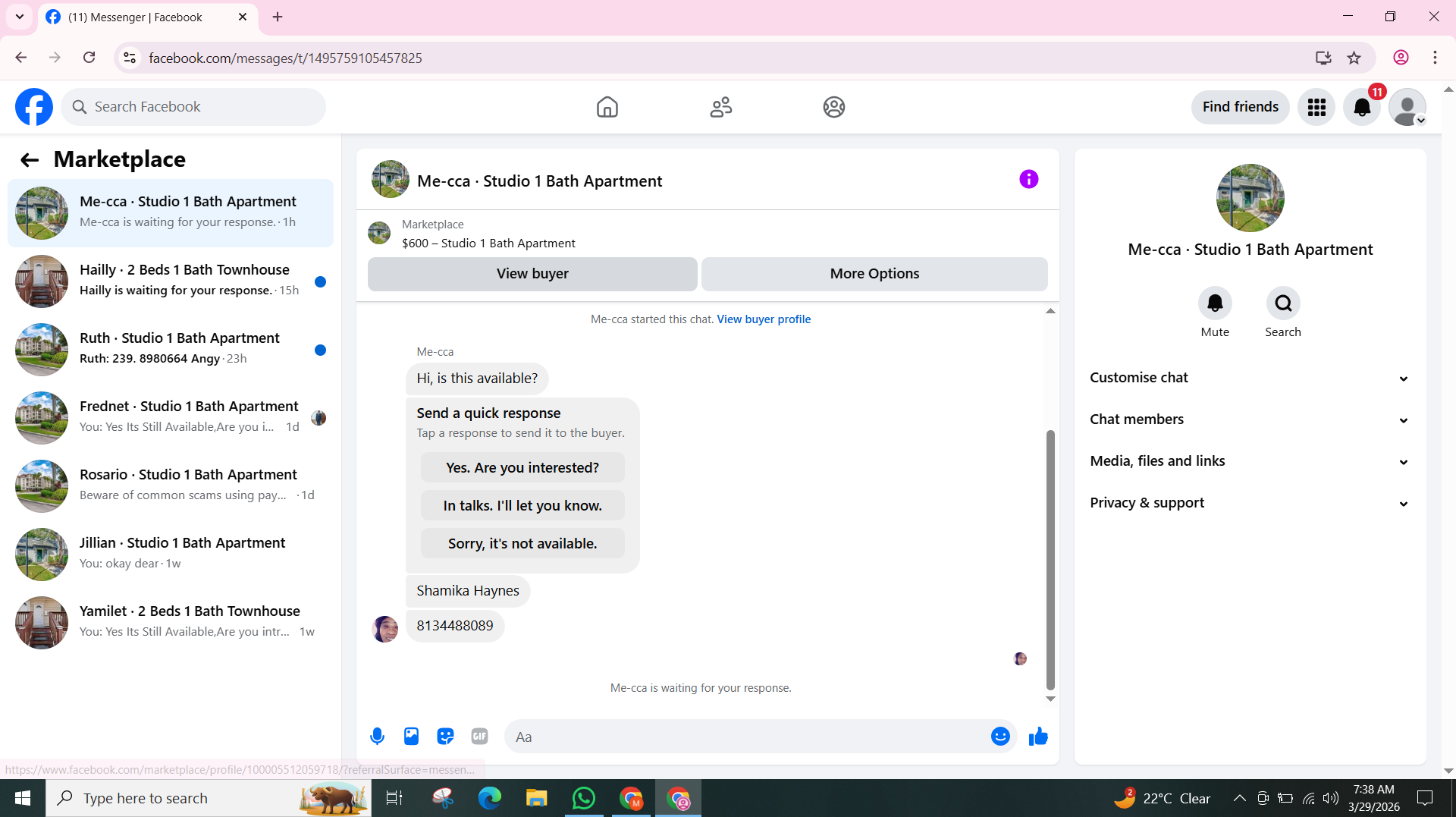Open the Windows notification center icon

[x=1426, y=798]
